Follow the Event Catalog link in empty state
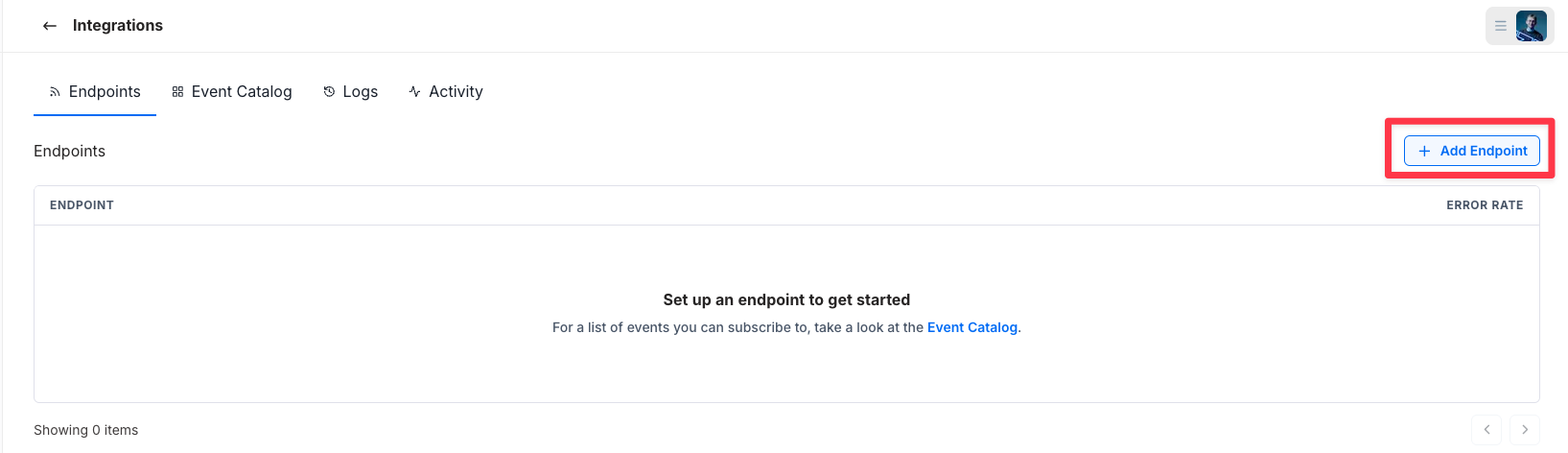Screen dimensions: 1568x453 pos(971,327)
